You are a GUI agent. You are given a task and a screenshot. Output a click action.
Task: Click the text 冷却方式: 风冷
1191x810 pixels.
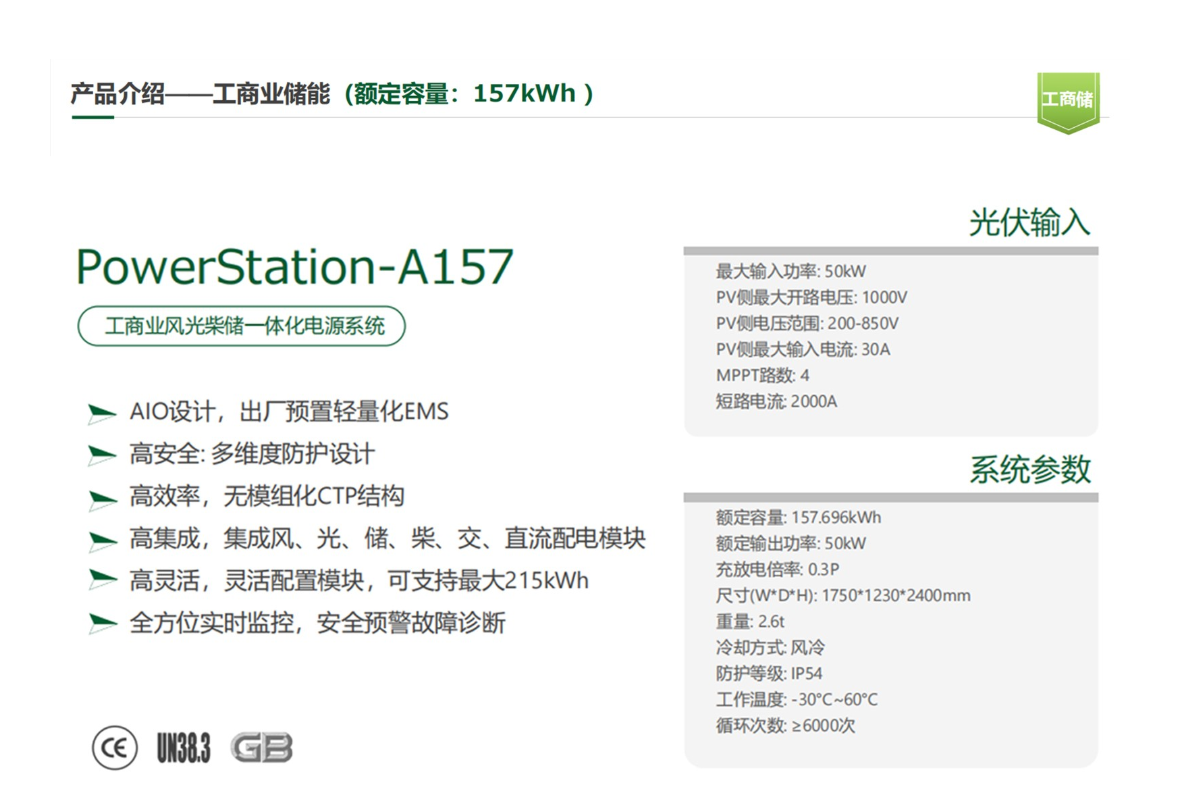[769, 647]
